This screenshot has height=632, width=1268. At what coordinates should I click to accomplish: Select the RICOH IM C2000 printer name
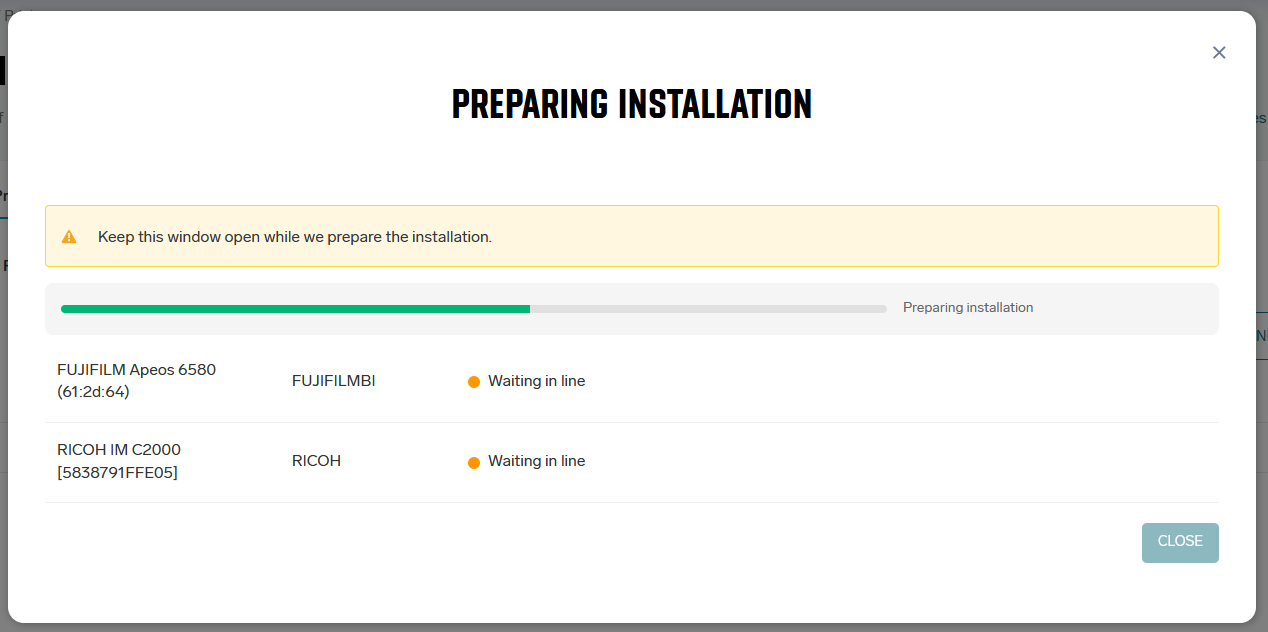[x=119, y=450]
